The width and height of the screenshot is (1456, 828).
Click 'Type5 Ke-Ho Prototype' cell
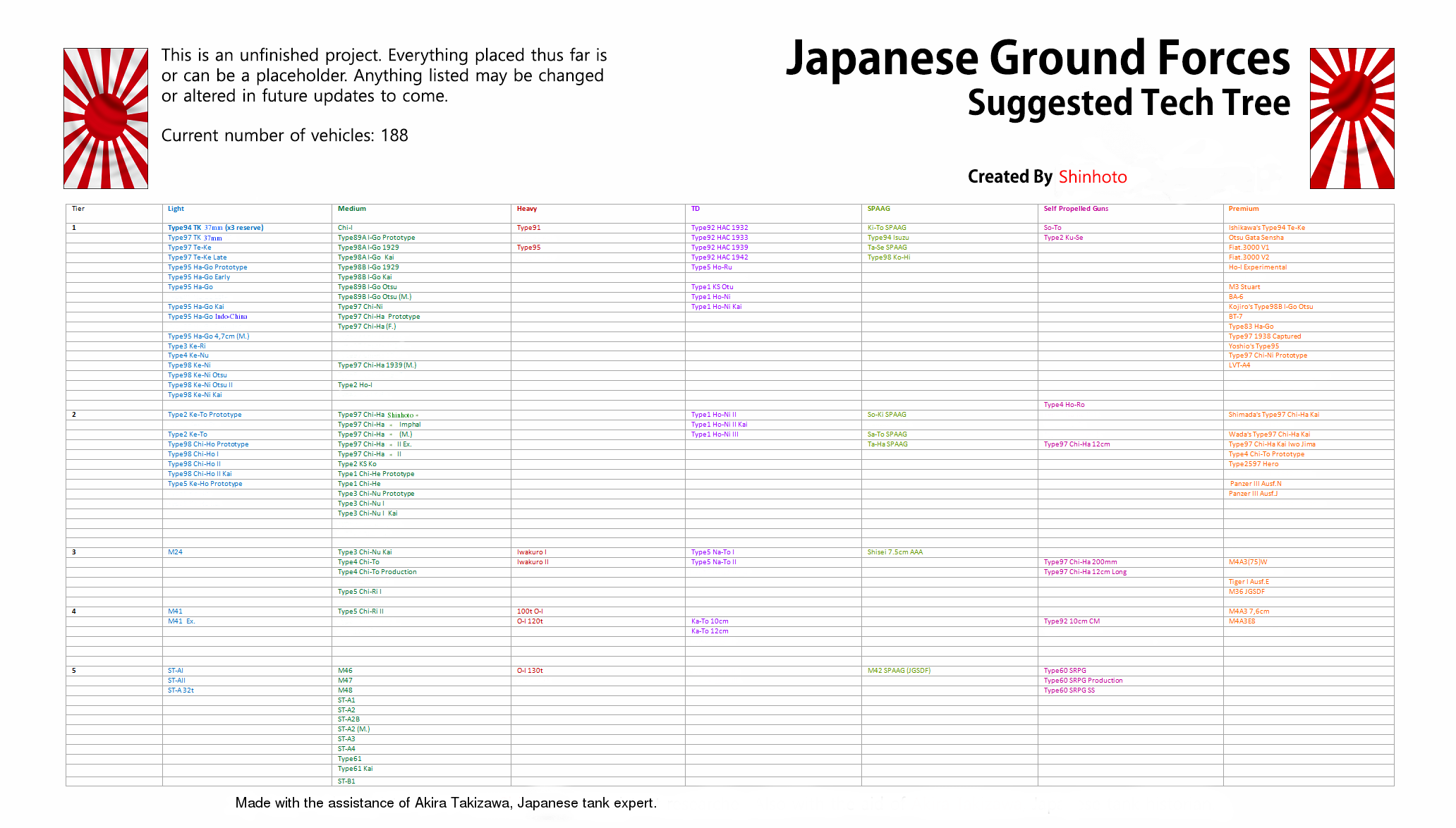(x=205, y=484)
